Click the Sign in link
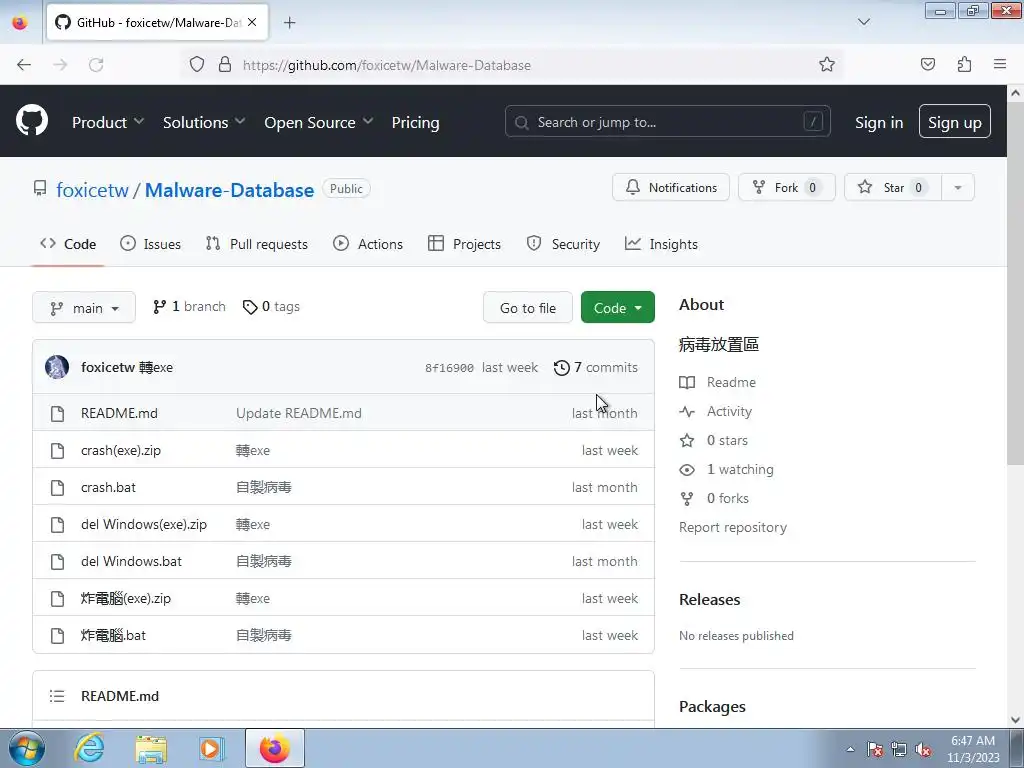 [879, 122]
